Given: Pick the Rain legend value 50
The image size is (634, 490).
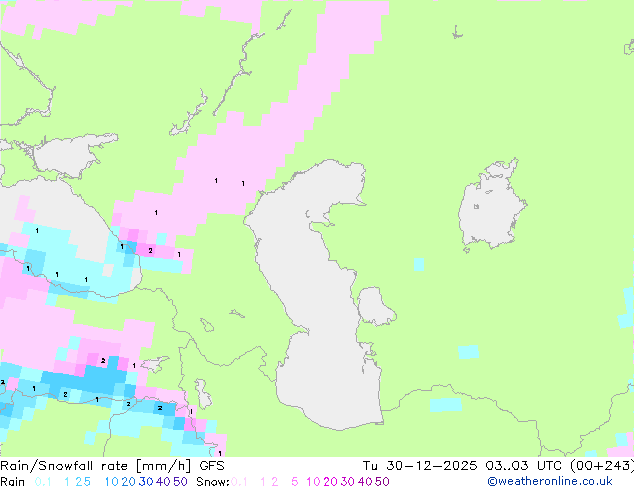Looking at the screenshot, I should tap(180, 482).
